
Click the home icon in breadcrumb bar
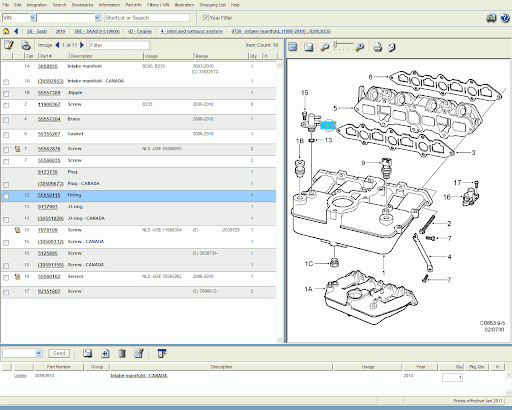(6, 31)
